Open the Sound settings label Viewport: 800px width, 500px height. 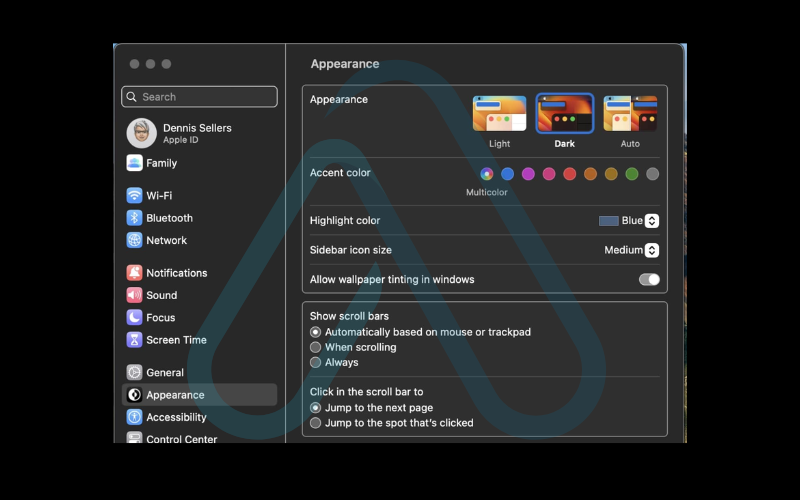pyautogui.click(x=161, y=295)
